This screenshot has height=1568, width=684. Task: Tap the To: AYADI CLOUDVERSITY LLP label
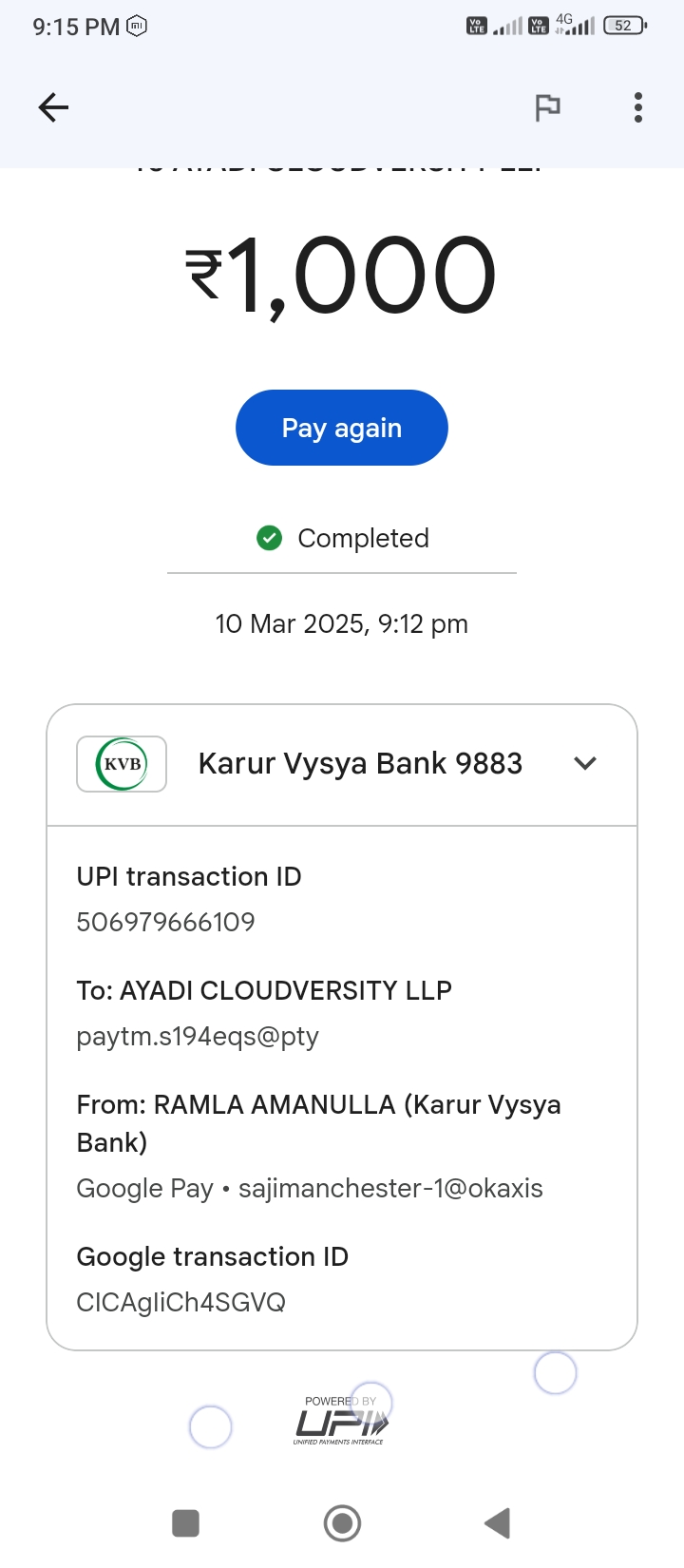pos(264,990)
